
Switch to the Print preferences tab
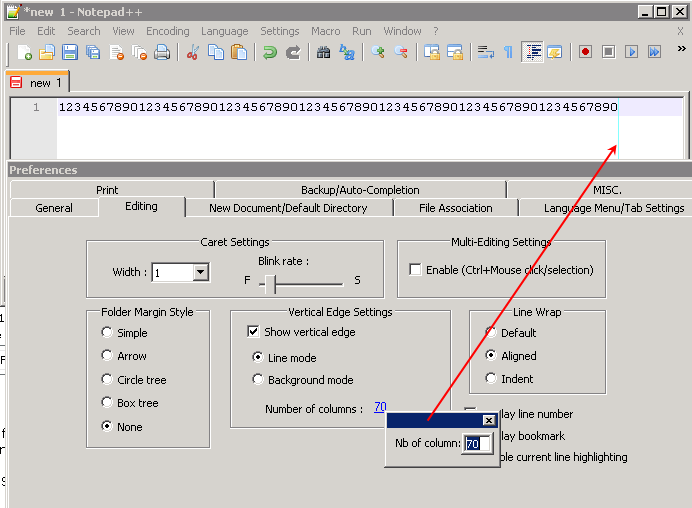click(x=107, y=190)
